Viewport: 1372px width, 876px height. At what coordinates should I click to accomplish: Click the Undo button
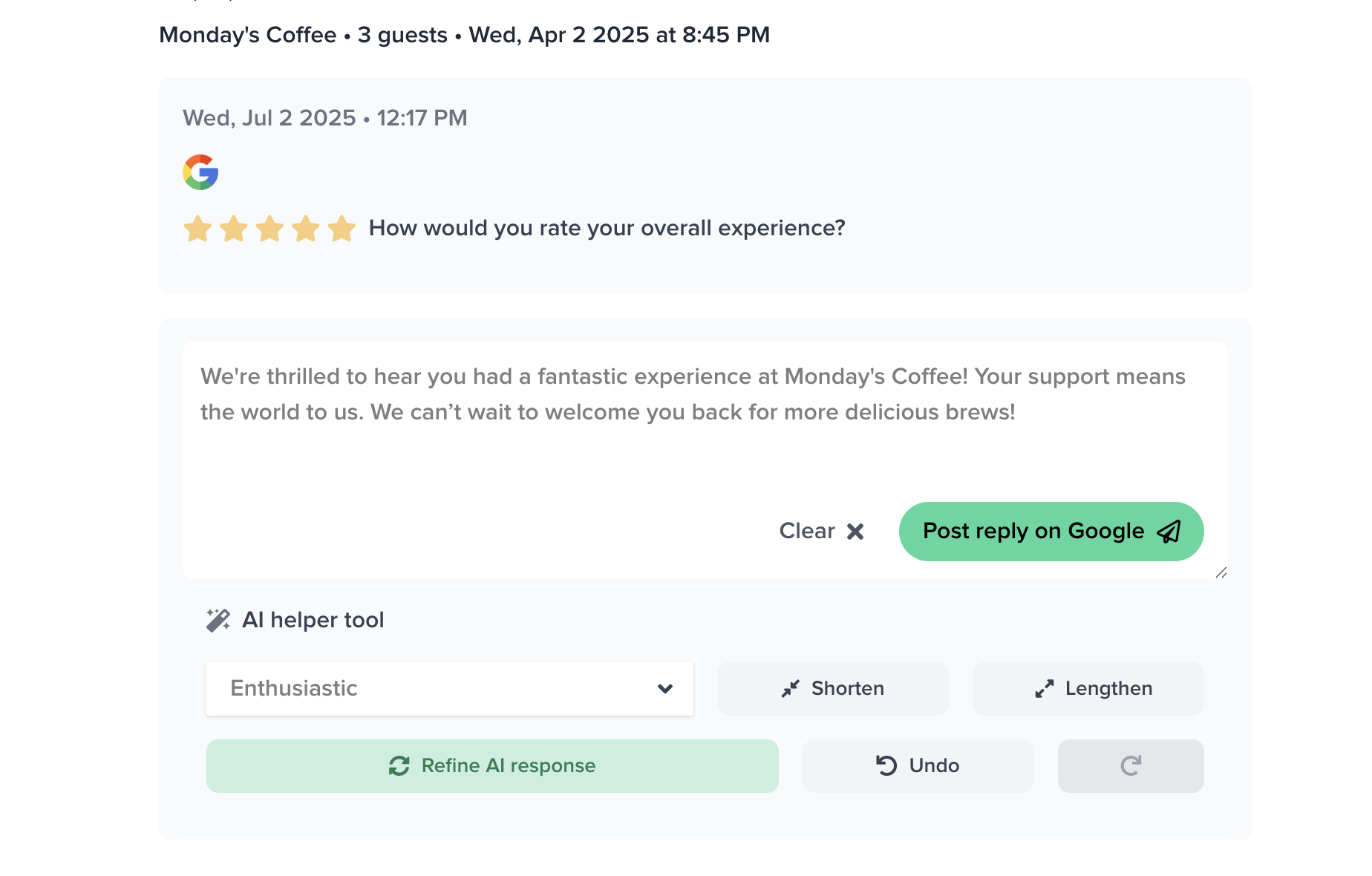[918, 765]
